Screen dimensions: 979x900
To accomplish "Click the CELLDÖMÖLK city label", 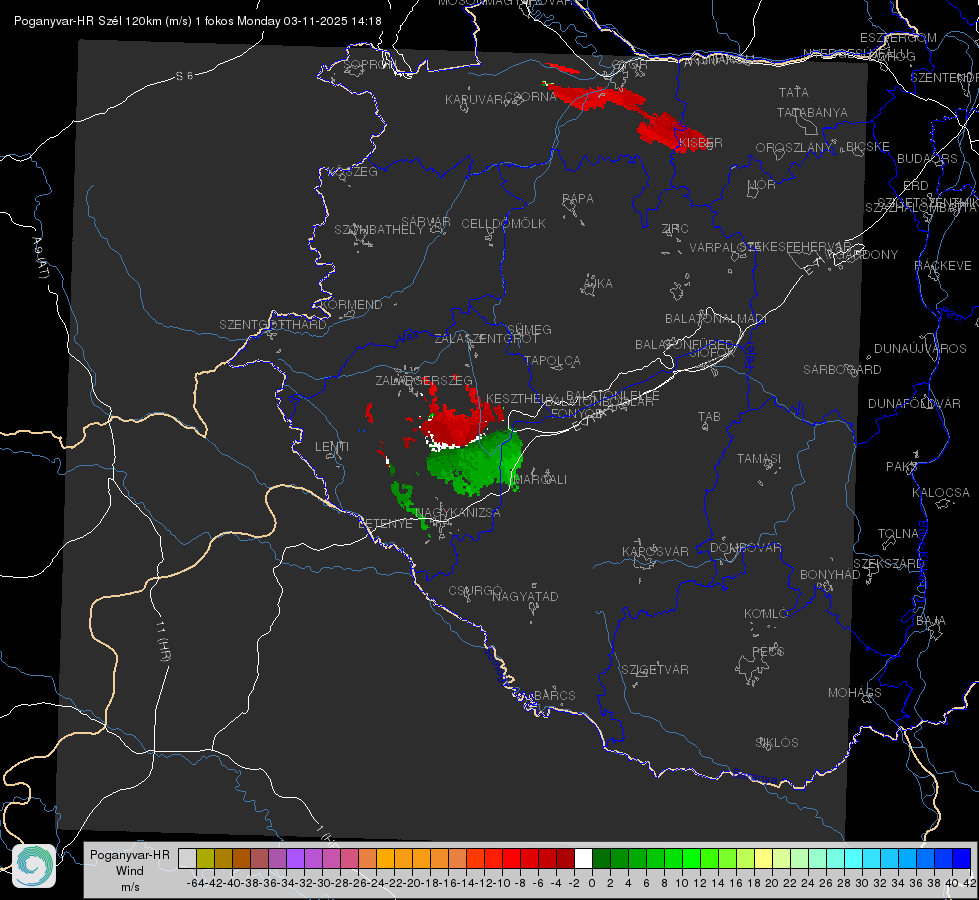I will click(x=504, y=224).
